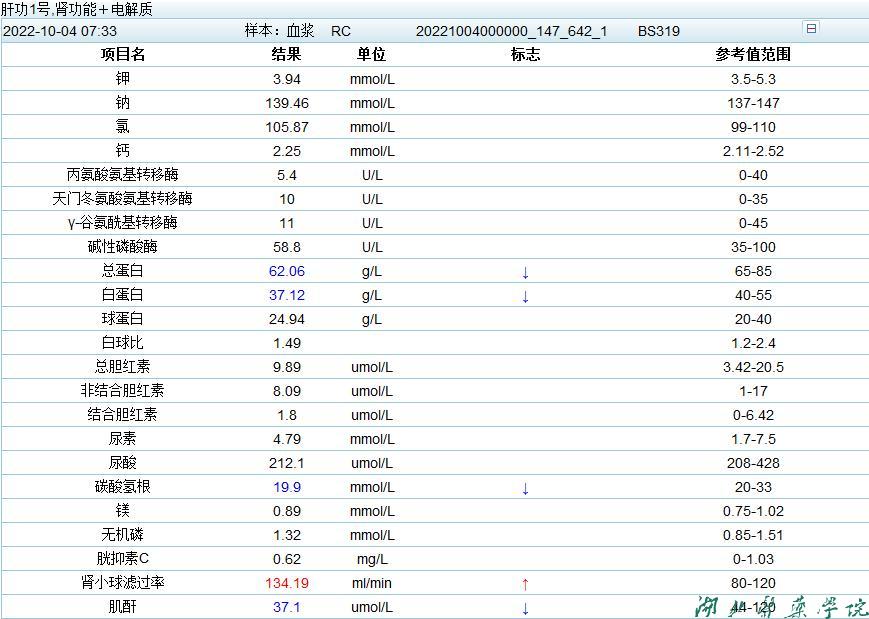Click the red up arrow for 肾小球滤过率
This screenshot has height=619, width=869.
pos(525,584)
